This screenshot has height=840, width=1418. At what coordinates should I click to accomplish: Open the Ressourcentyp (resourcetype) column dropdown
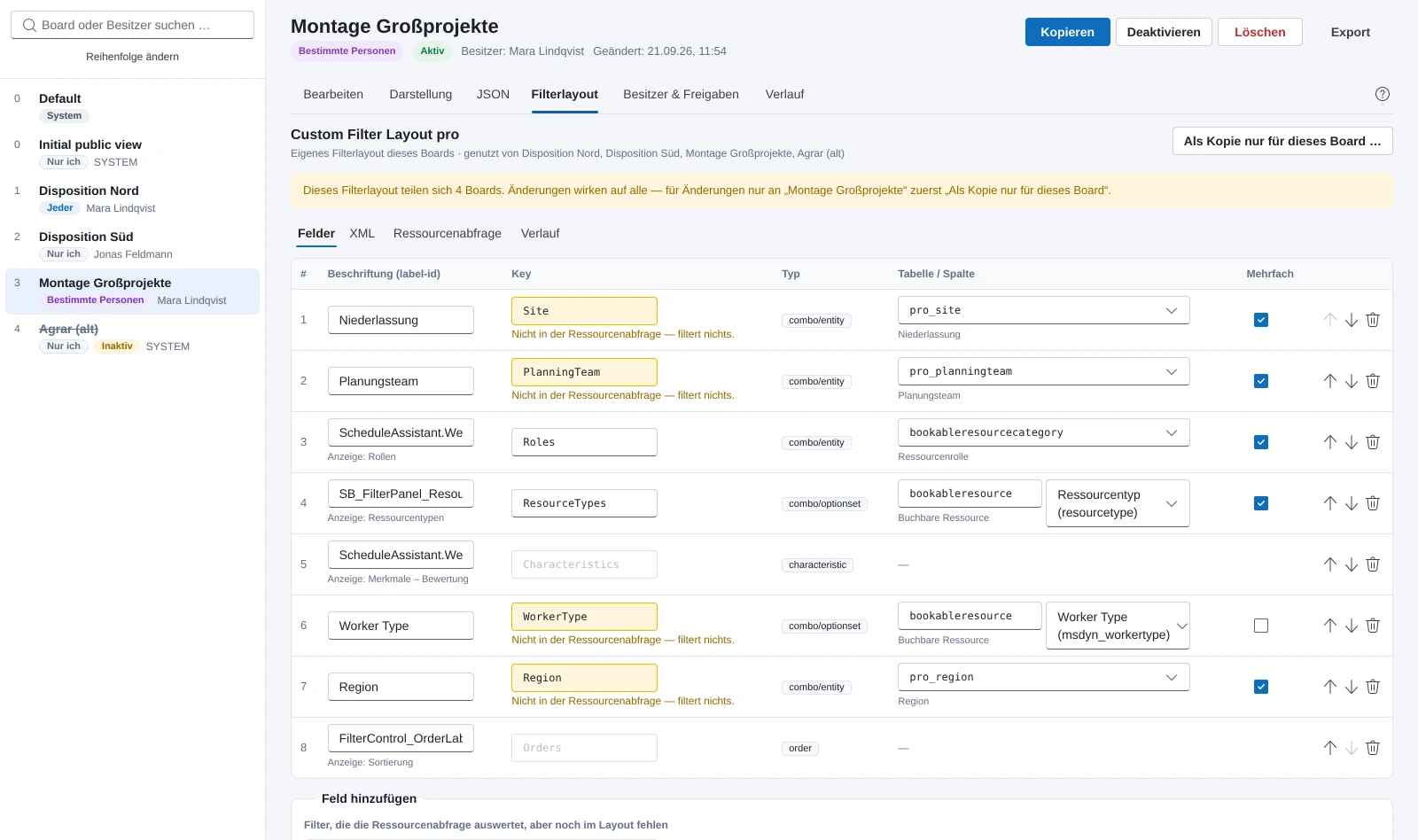(1118, 503)
